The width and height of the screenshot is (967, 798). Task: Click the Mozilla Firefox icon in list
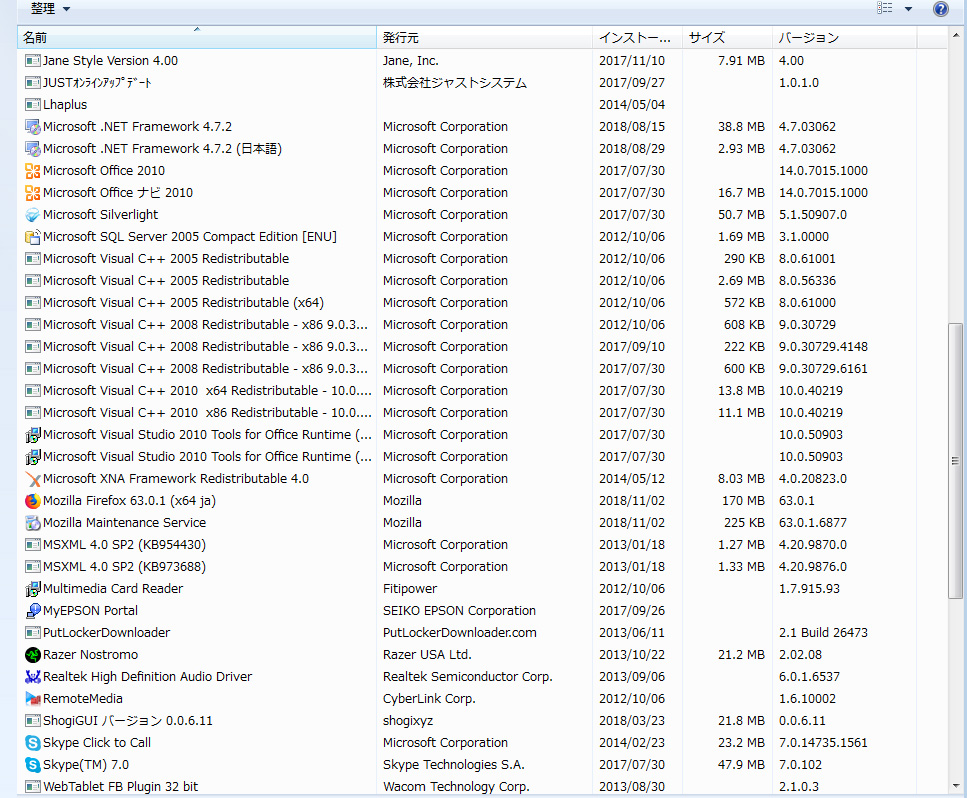coord(33,501)
